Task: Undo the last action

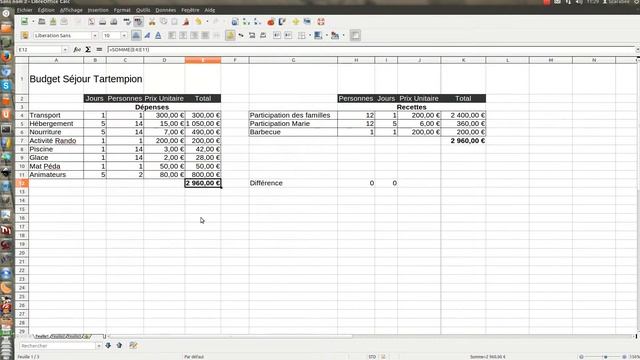Action: click(x=198, y=22)
